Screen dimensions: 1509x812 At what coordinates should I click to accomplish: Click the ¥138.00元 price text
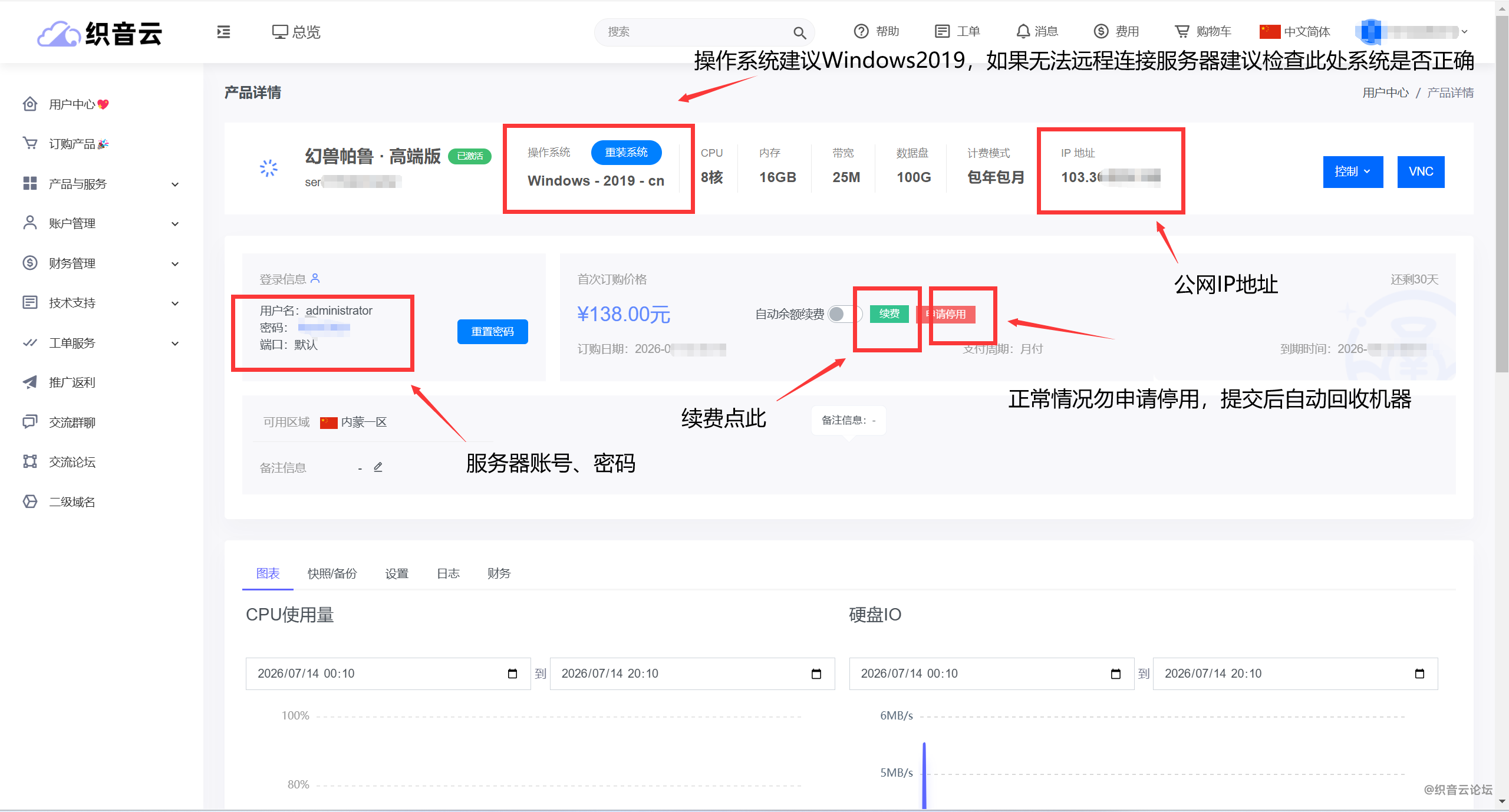coord(624,314)
